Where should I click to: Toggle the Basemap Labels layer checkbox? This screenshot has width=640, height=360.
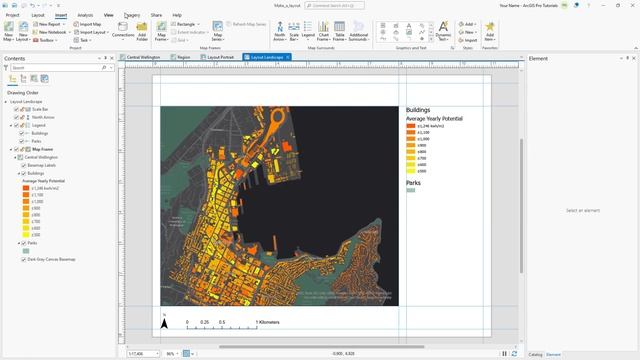24,165
